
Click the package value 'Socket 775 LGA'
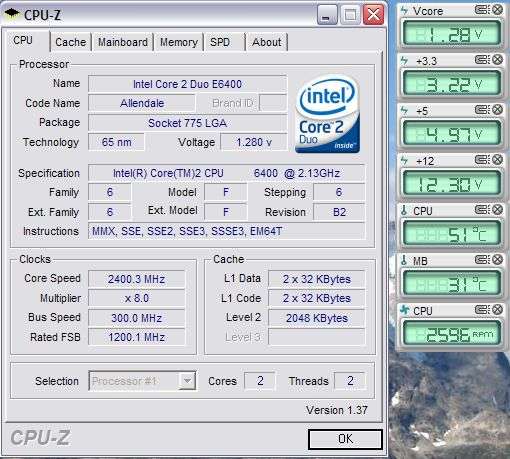(x=187, y=123)
